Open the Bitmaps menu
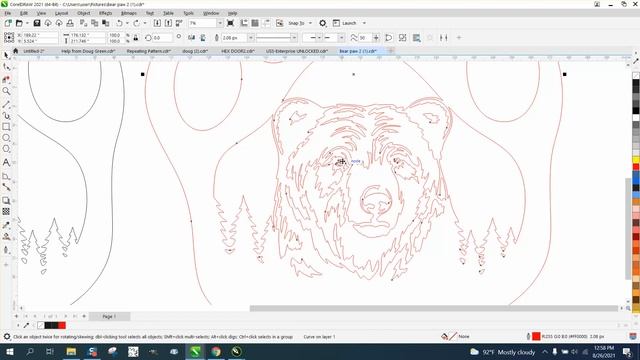Screen dimensions: 640x360 point(129,13)
